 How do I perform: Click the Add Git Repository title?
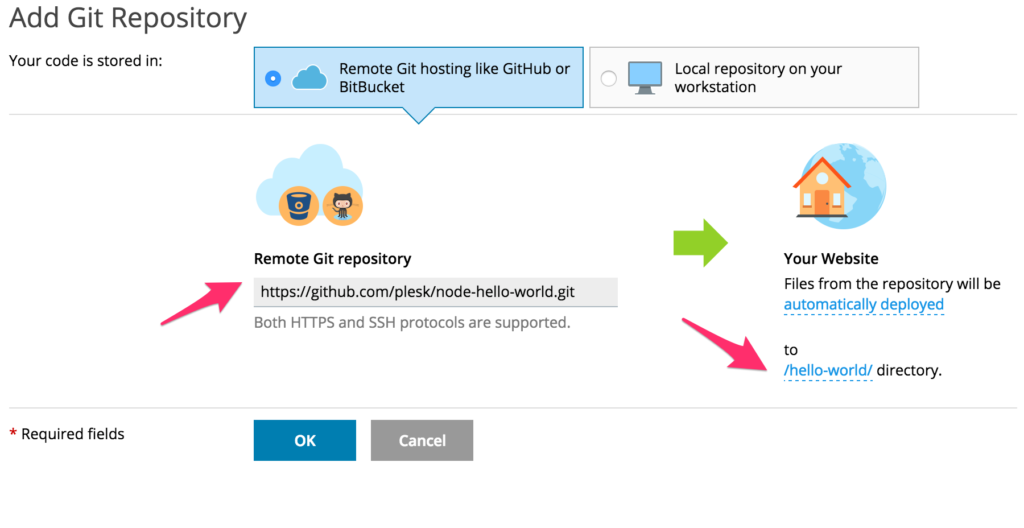pyautogui.click(x=128, y=19)
